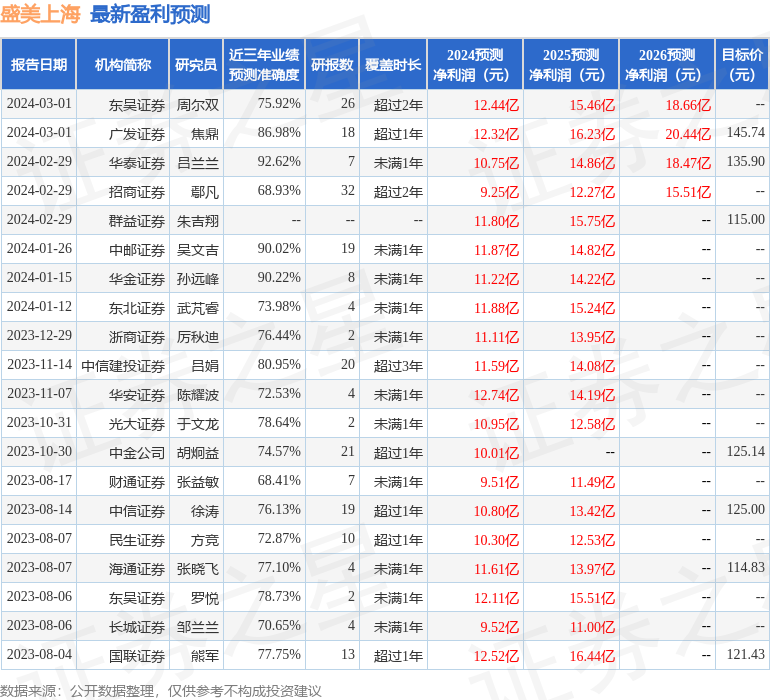Click the 86.98% accuracy value
The image size is (770, 700).
coord(279,132)
